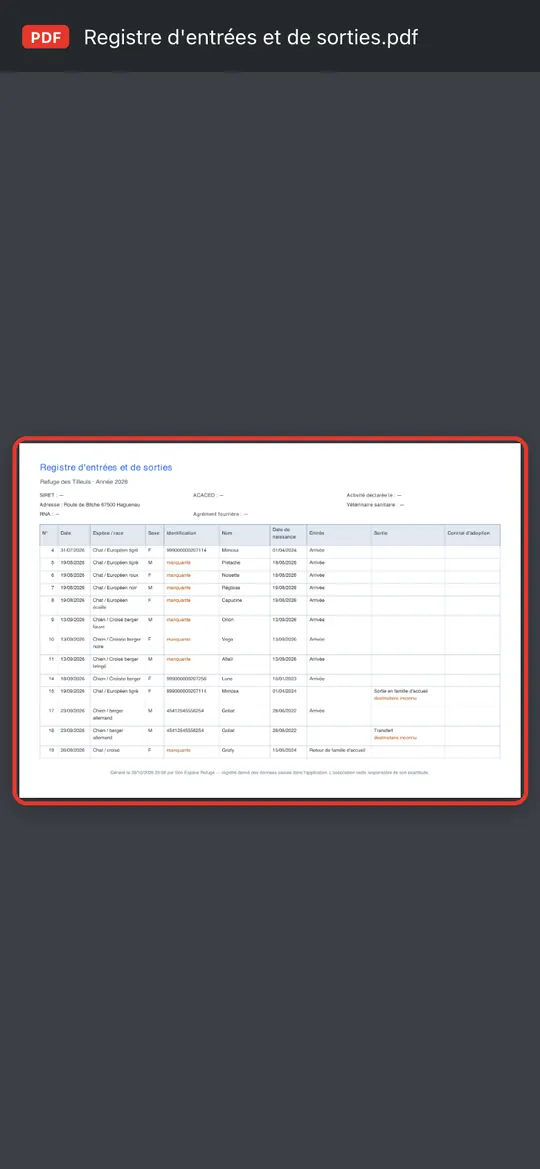540x1169 pixels.
Task: Select the name cell Mimoux
Action: (230, 550)
